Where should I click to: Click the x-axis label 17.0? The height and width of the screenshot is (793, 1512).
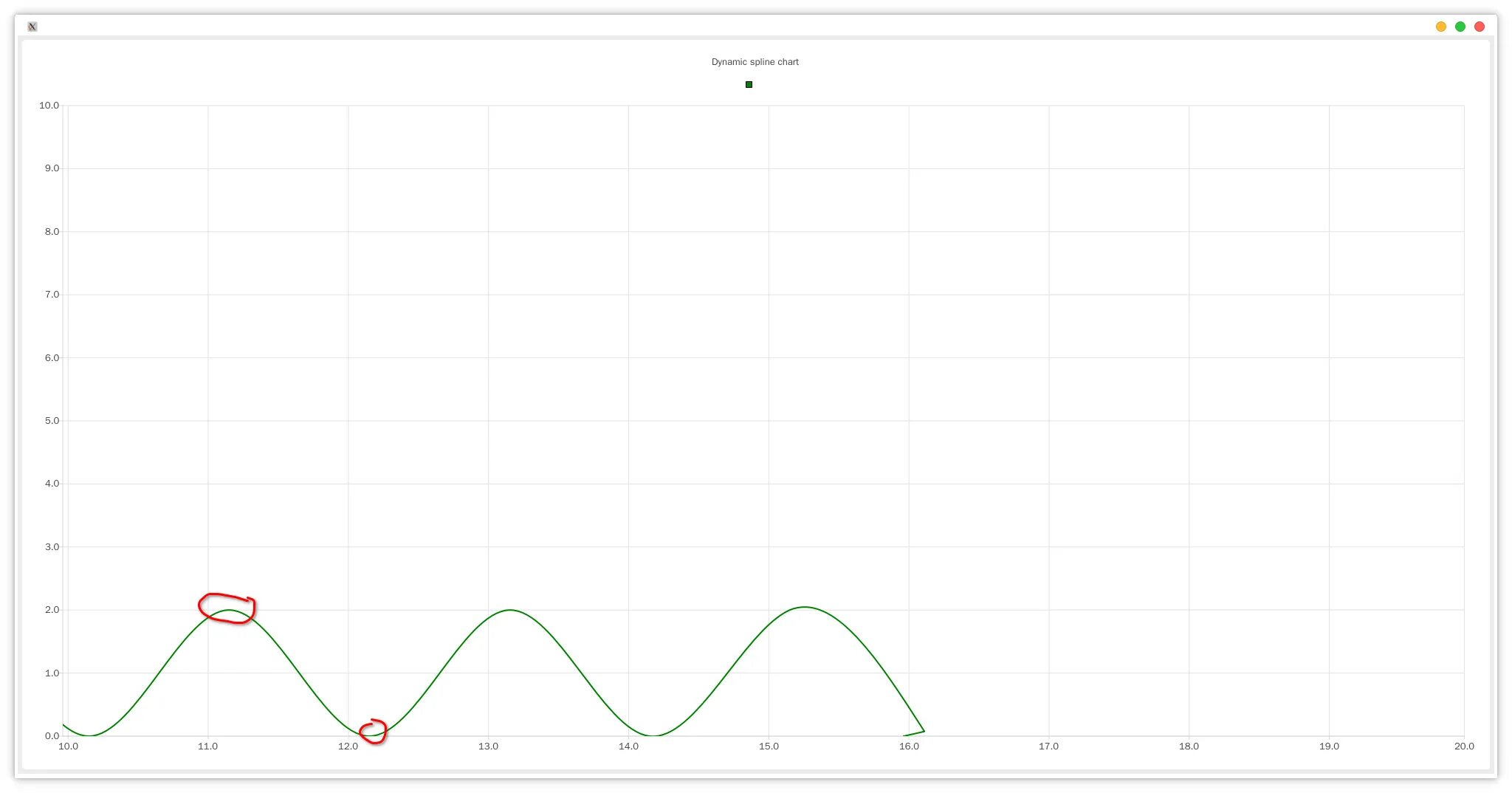(x=1048, y=746)
